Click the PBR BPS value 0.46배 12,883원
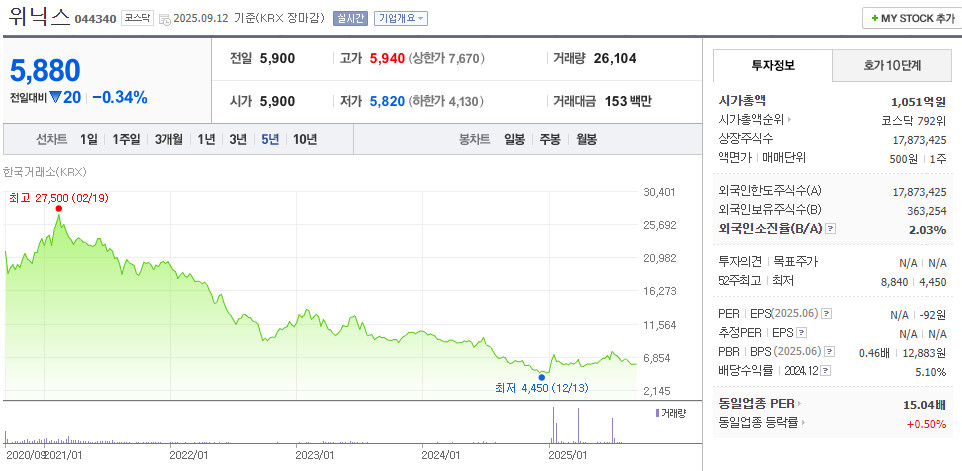Image resolution: width=962 pixels, height=471 pixels. [x=902, y=353]
